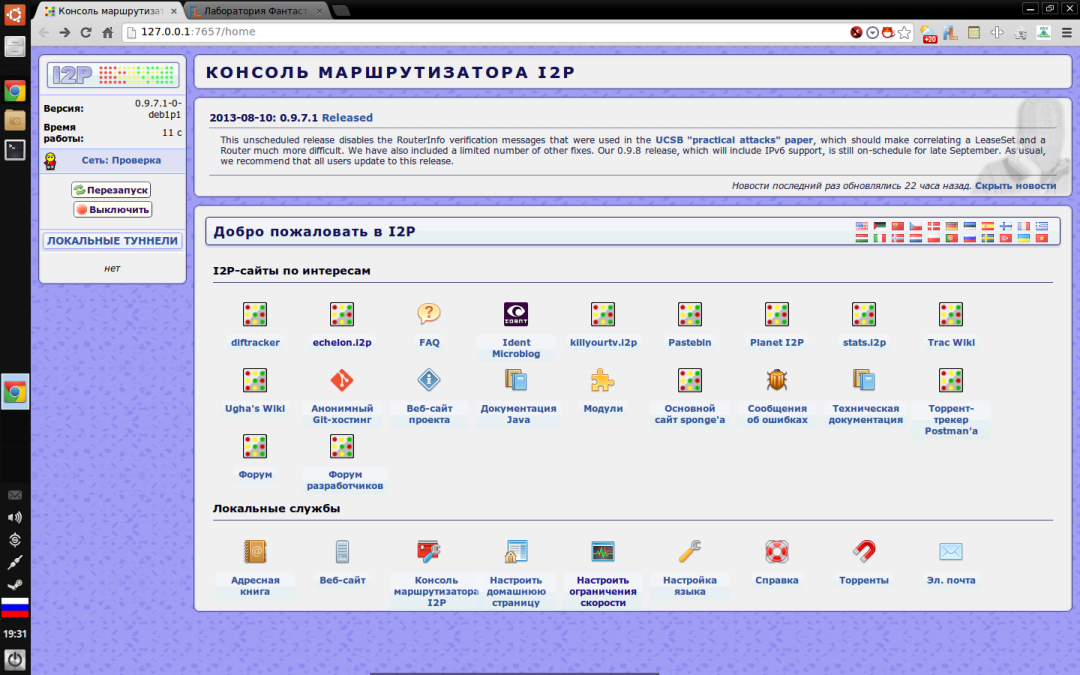Open the Эл. почта envelope icon
1080x675 pixels.
950,551
